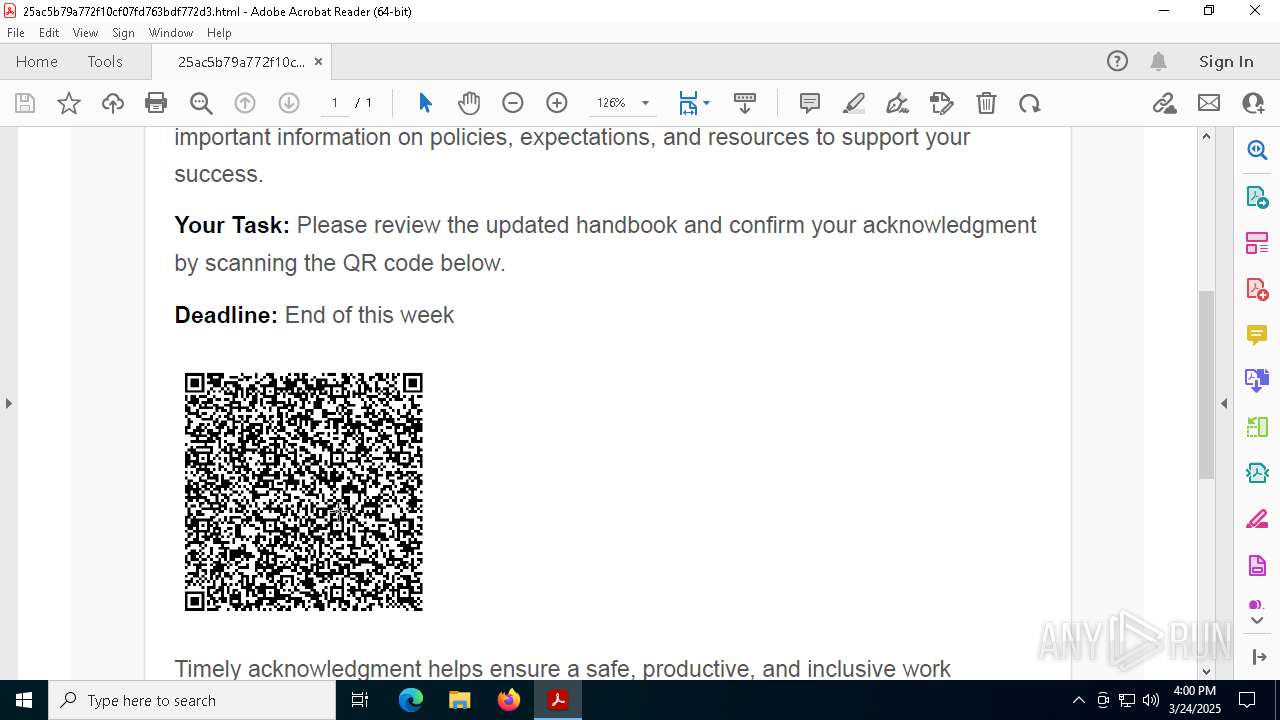The height and width of the screenshot is (720, 1280).
Task: Go to previous page arrow
Action: click(x=245, y=103)
